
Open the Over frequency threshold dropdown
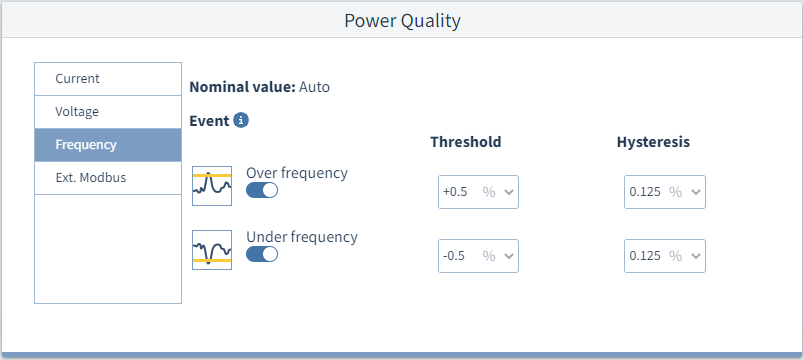pyautogui.click(x=478, y=192)
